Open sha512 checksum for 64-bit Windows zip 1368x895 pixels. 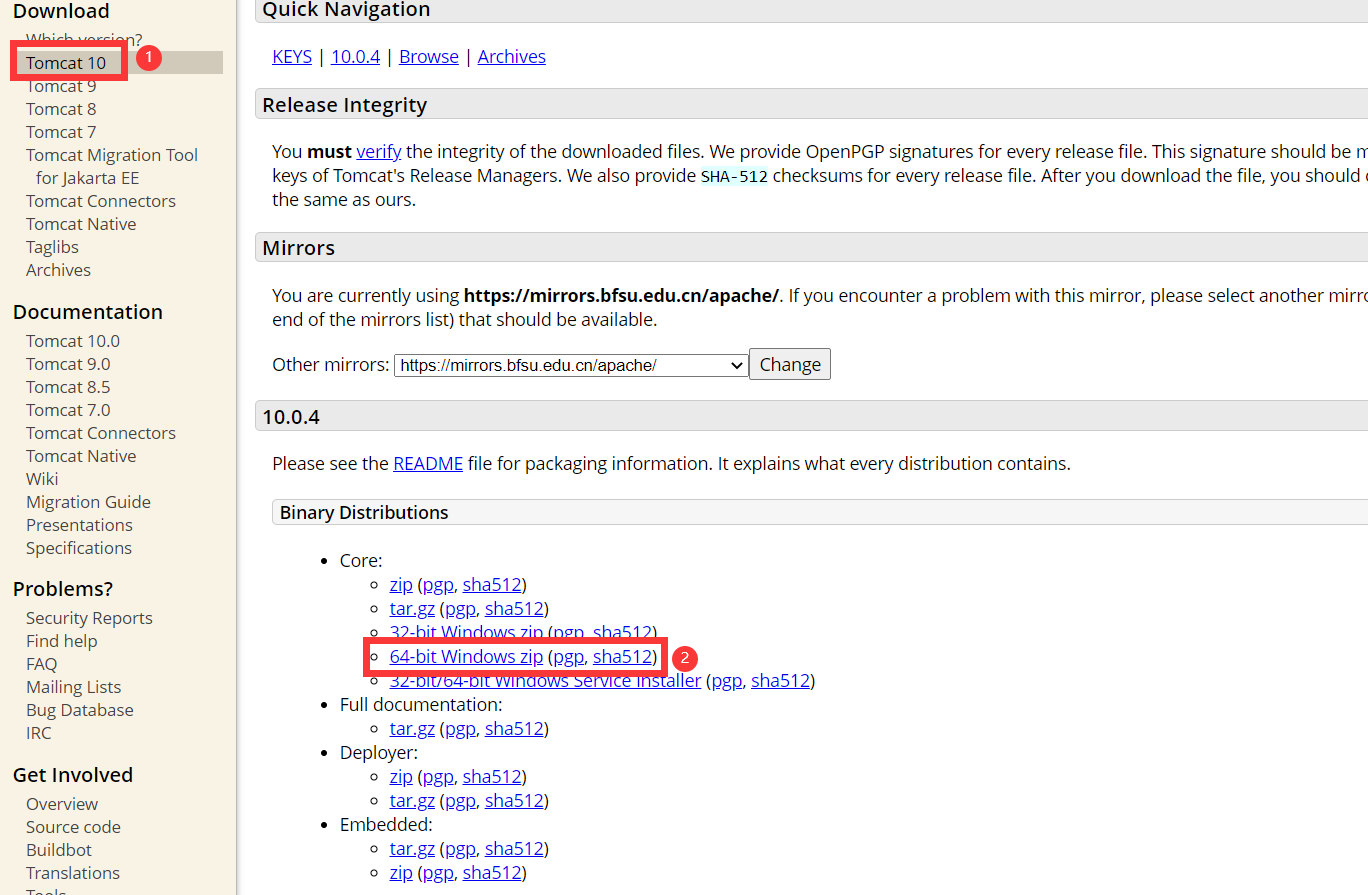[622, 657]
